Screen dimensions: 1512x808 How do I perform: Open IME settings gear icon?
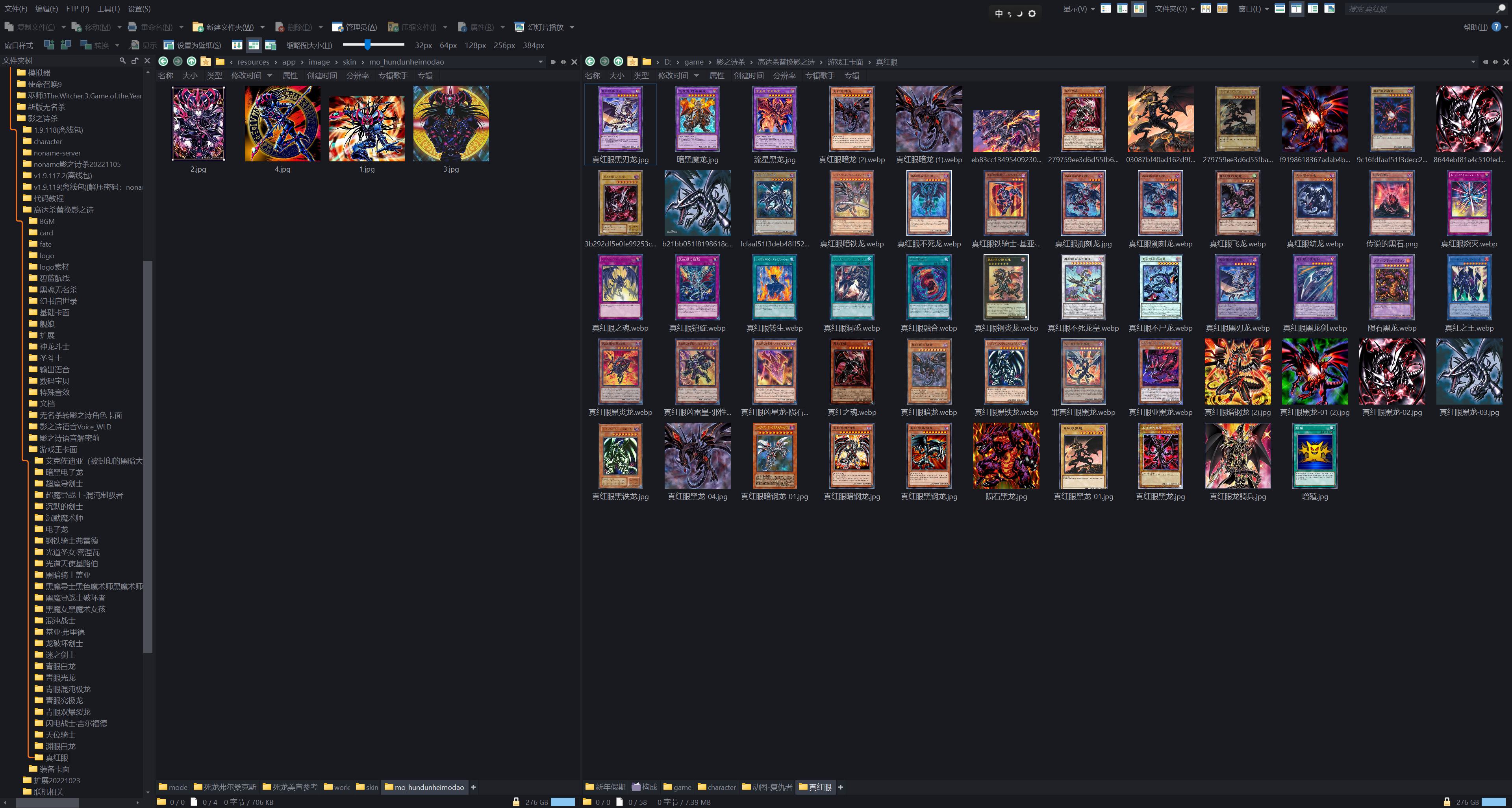point(1032,13)
